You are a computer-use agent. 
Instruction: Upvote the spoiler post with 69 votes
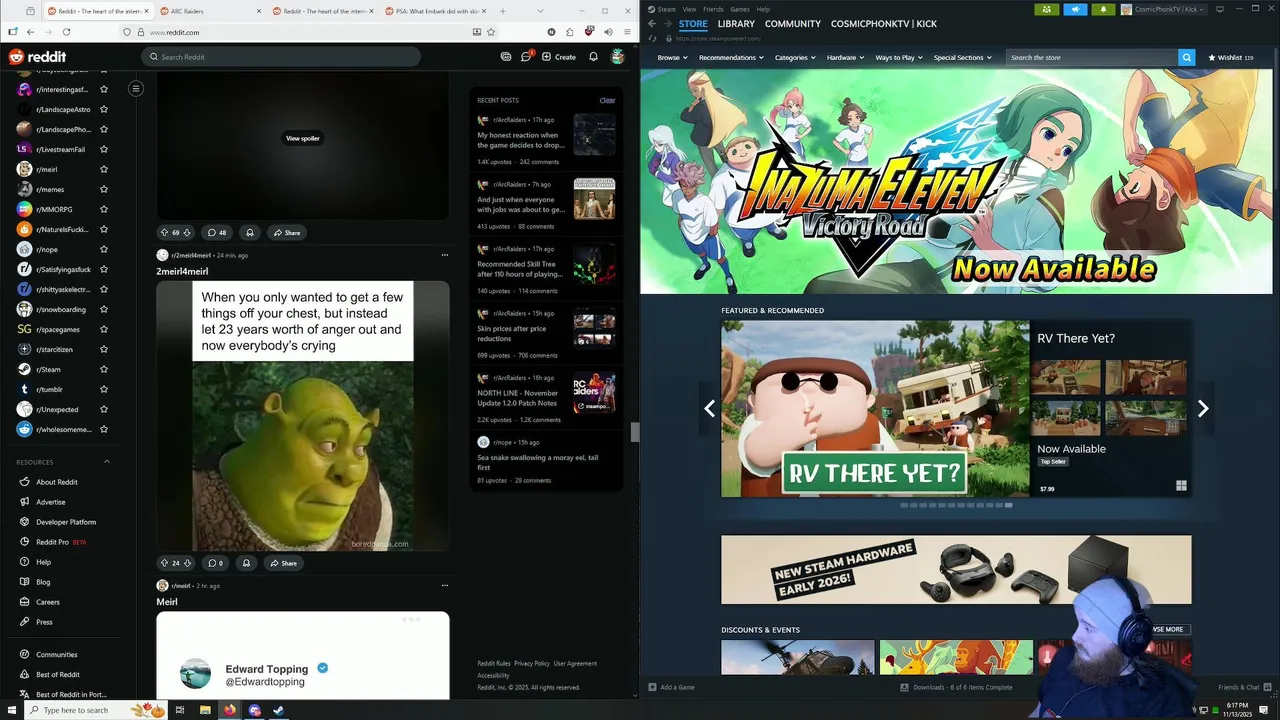tap(165, 232)
